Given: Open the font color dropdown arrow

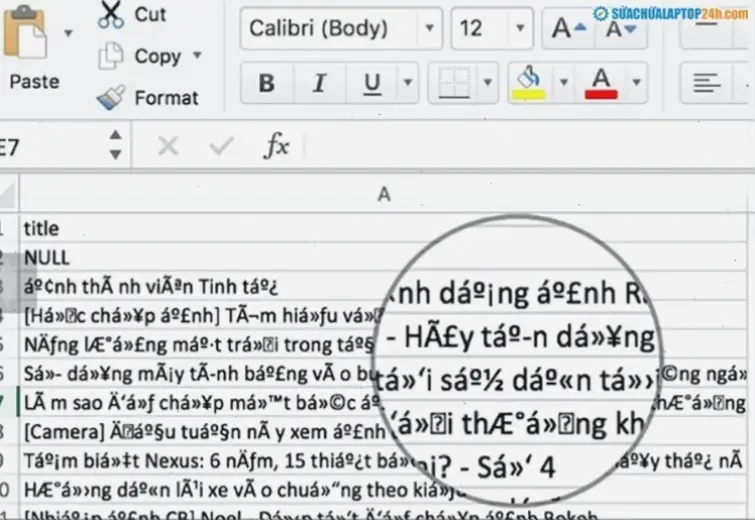Looking at the screenshot, I should tap(636, 83).
